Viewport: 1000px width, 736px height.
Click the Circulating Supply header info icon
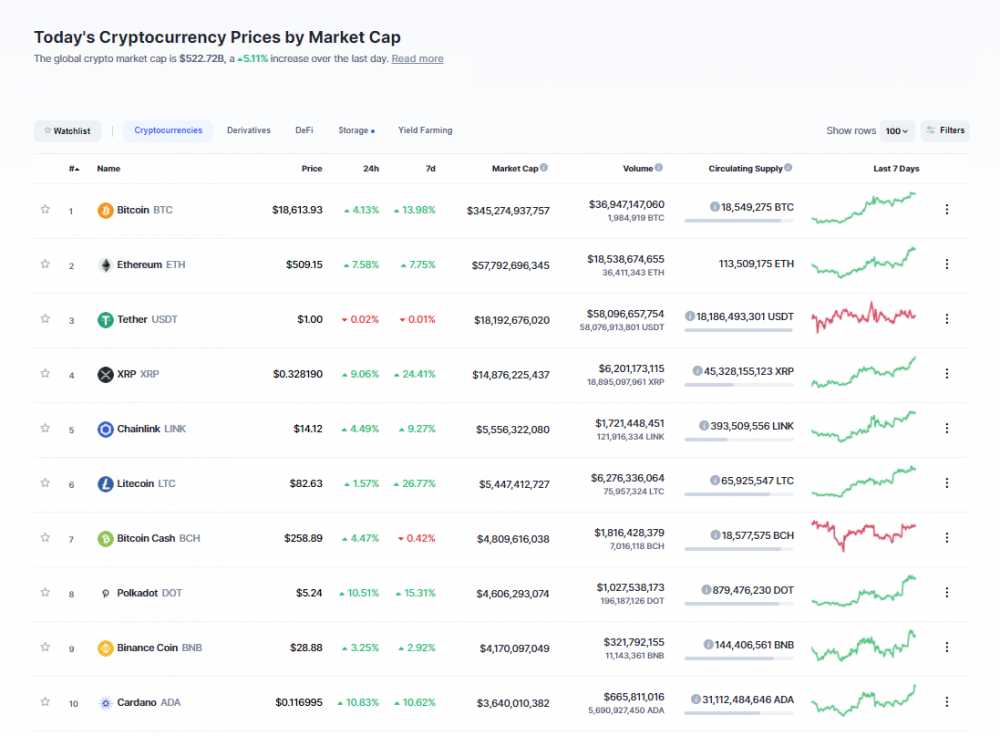click(x=788, y=168)
